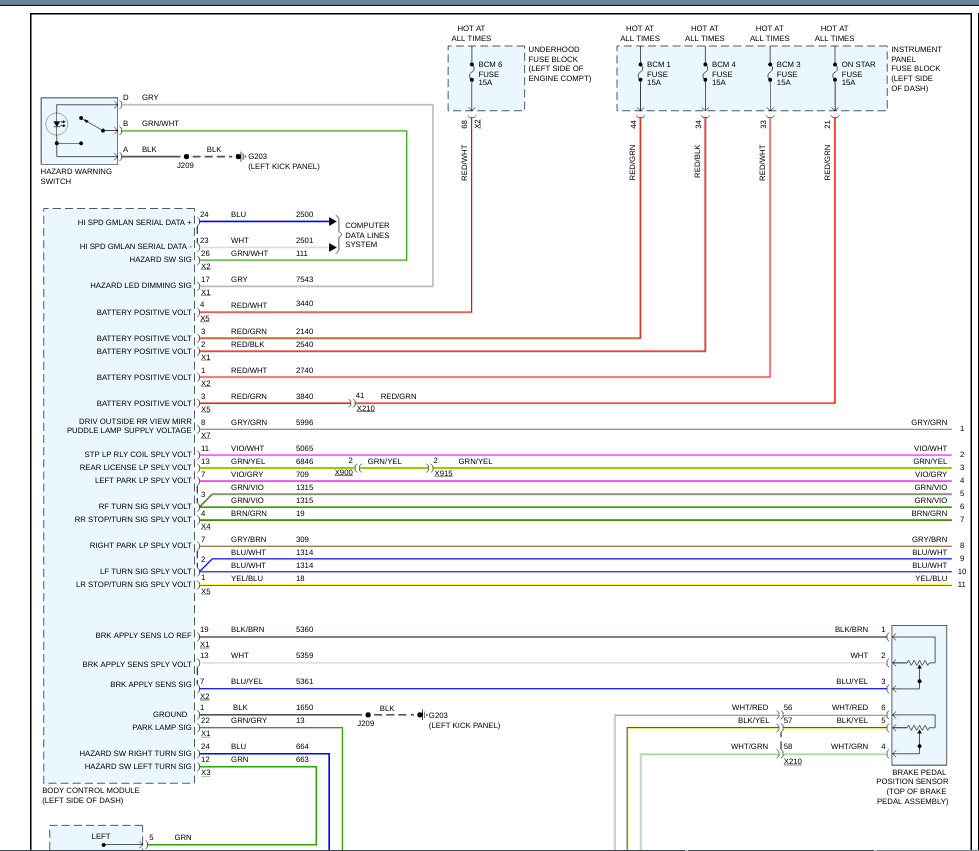
Task: Click the BCM 3 fuse symbol
Action: (x=770, y=74)
